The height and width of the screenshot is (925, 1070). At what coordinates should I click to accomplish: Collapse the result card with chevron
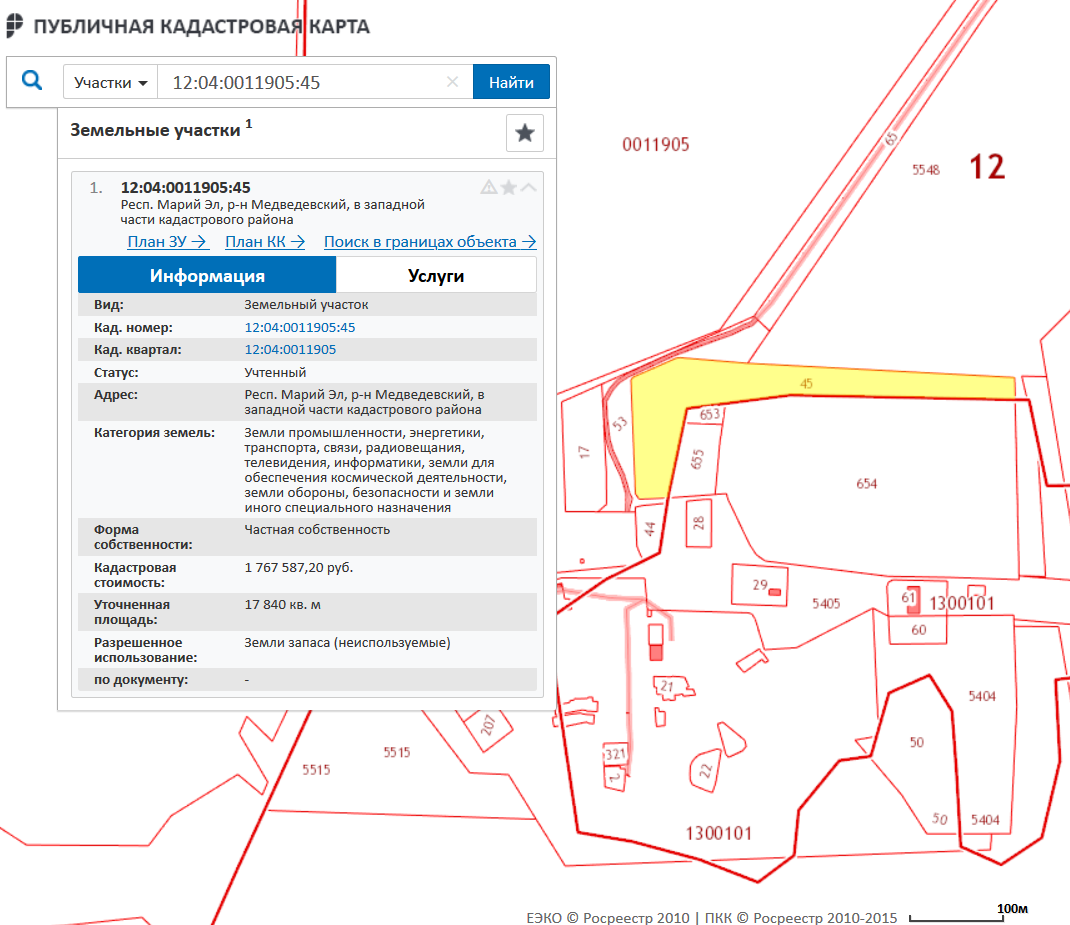528,187
